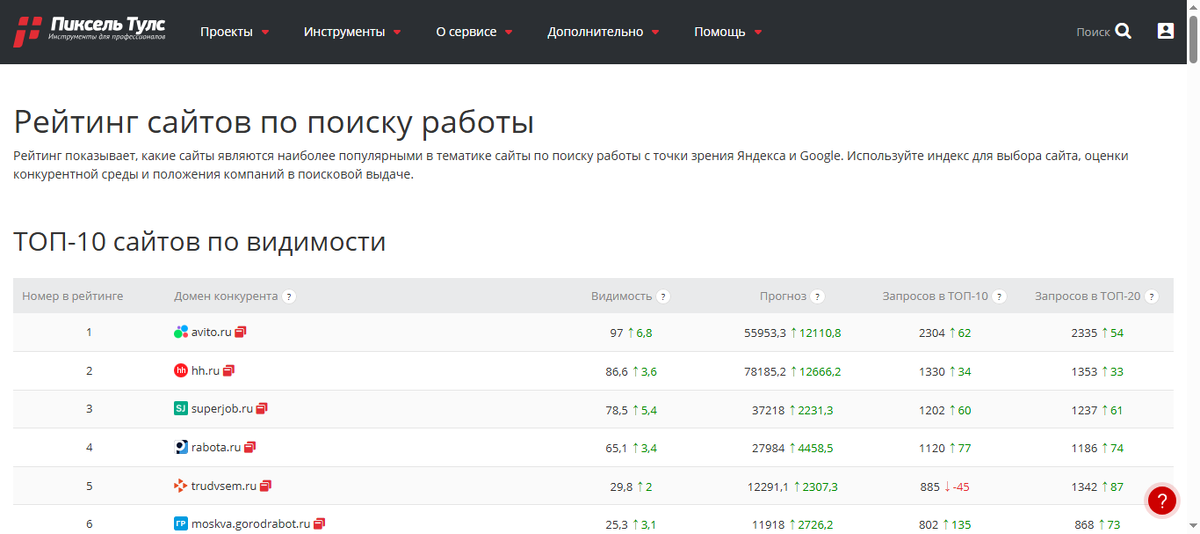Click visibility value 86,6 for hh.ru
Image resolution: width=1200 pixels, height=534 pixels.
point(616,371)
